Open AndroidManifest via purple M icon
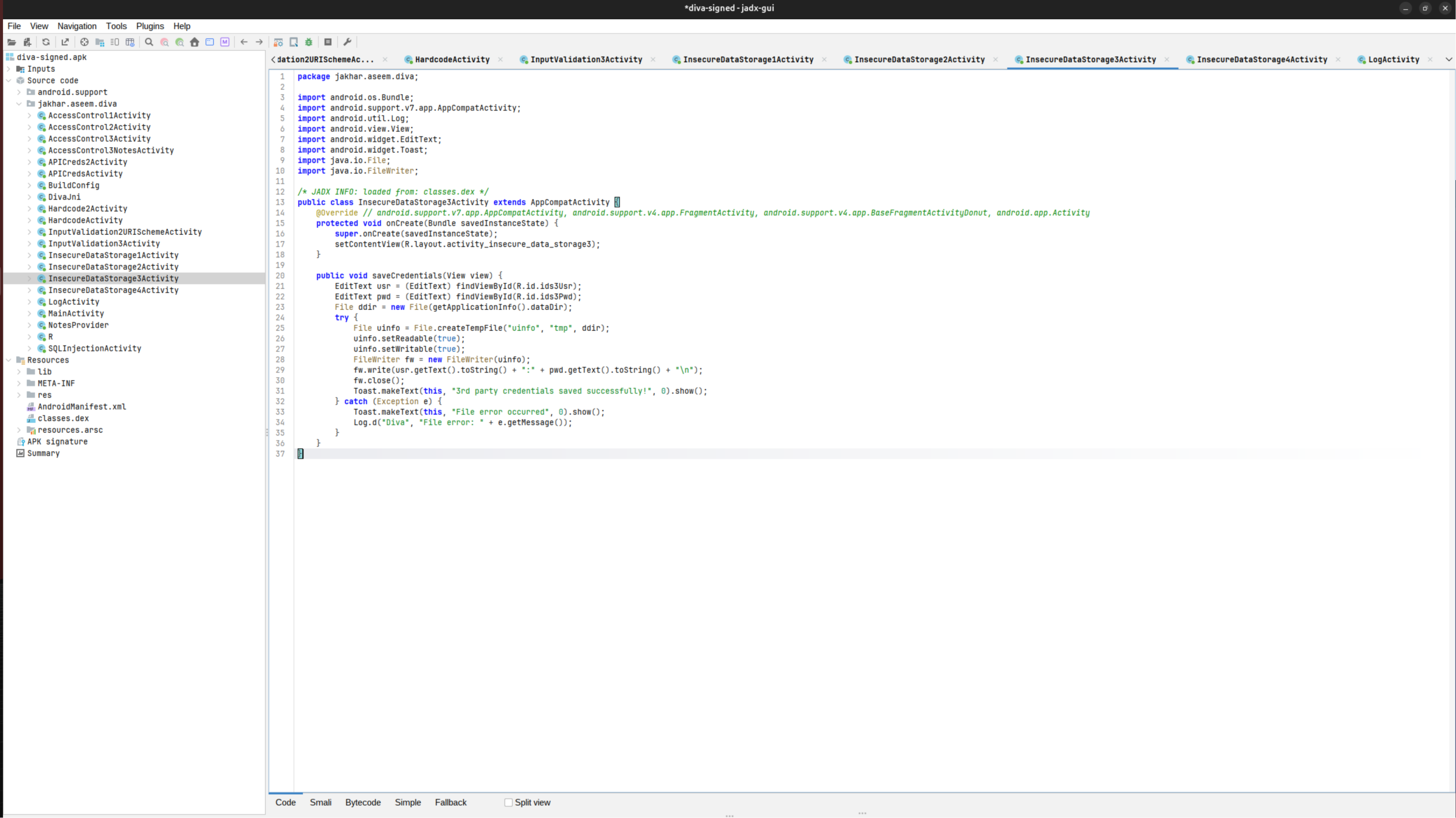 225,42
